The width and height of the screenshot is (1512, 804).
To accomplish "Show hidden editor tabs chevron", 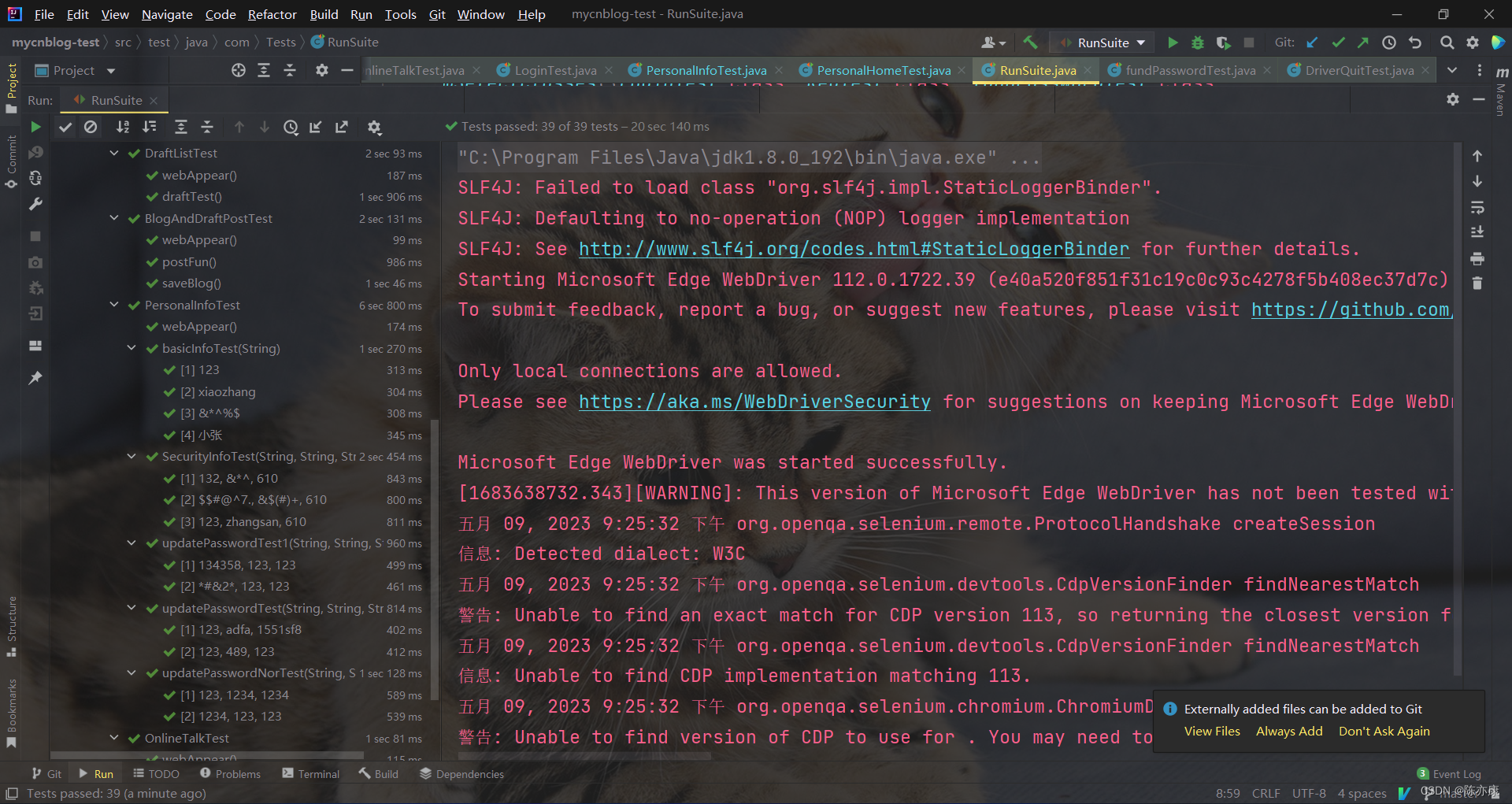I will (1452, 70).
